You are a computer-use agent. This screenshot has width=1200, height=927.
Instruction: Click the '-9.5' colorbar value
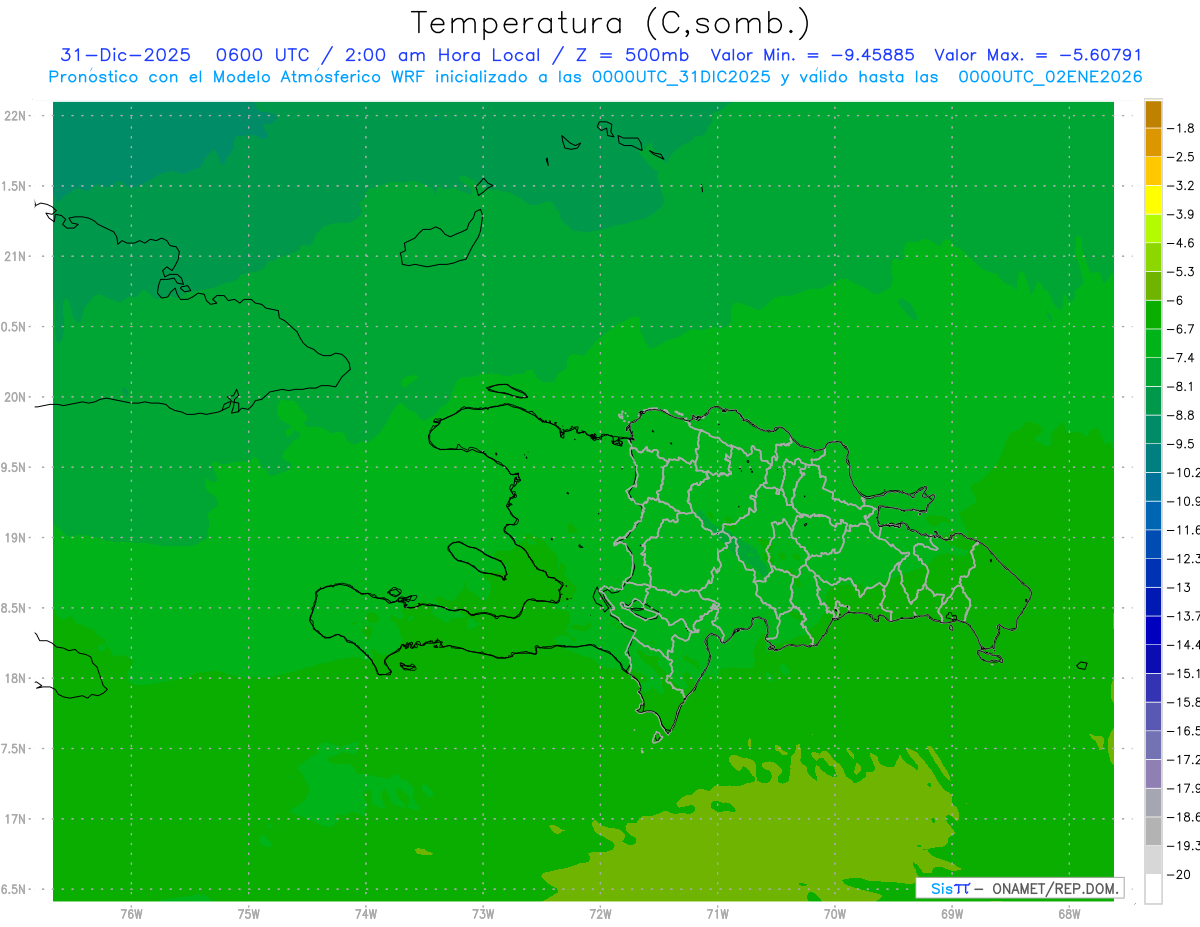[1182, 444]
